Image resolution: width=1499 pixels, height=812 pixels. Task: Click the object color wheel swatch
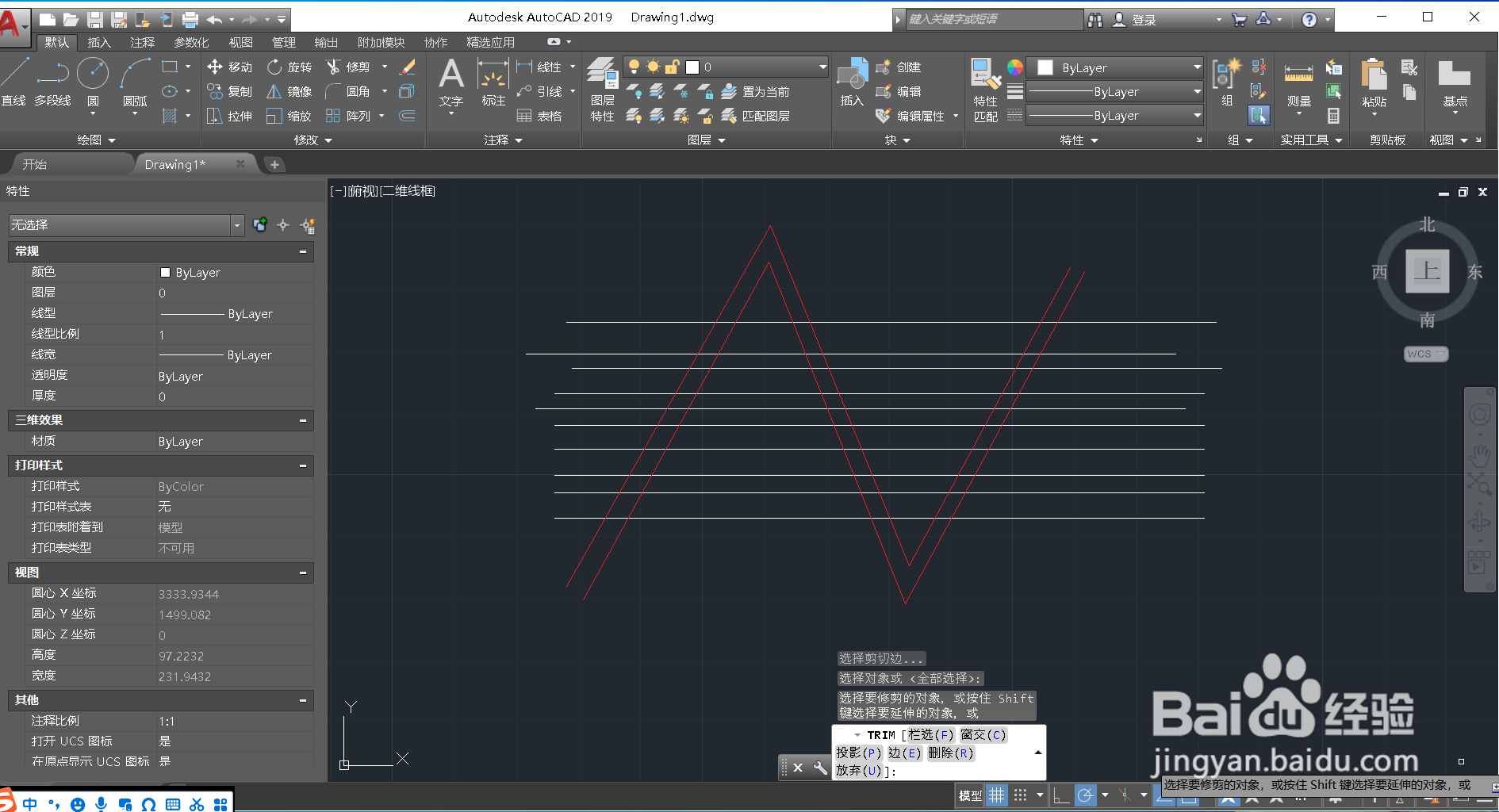click(x=1015, y=67)
